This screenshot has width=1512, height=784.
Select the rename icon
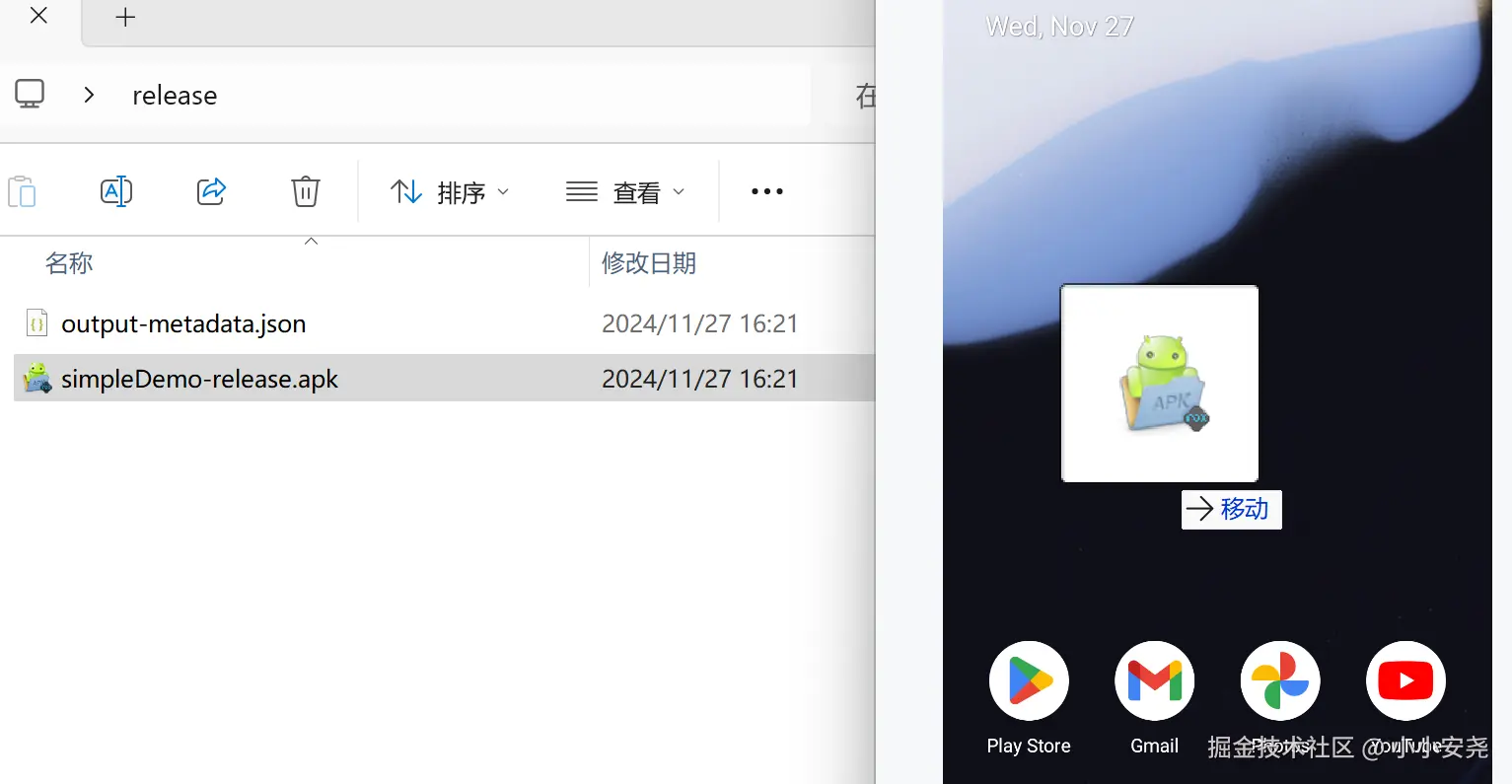(x=116, y=191)
